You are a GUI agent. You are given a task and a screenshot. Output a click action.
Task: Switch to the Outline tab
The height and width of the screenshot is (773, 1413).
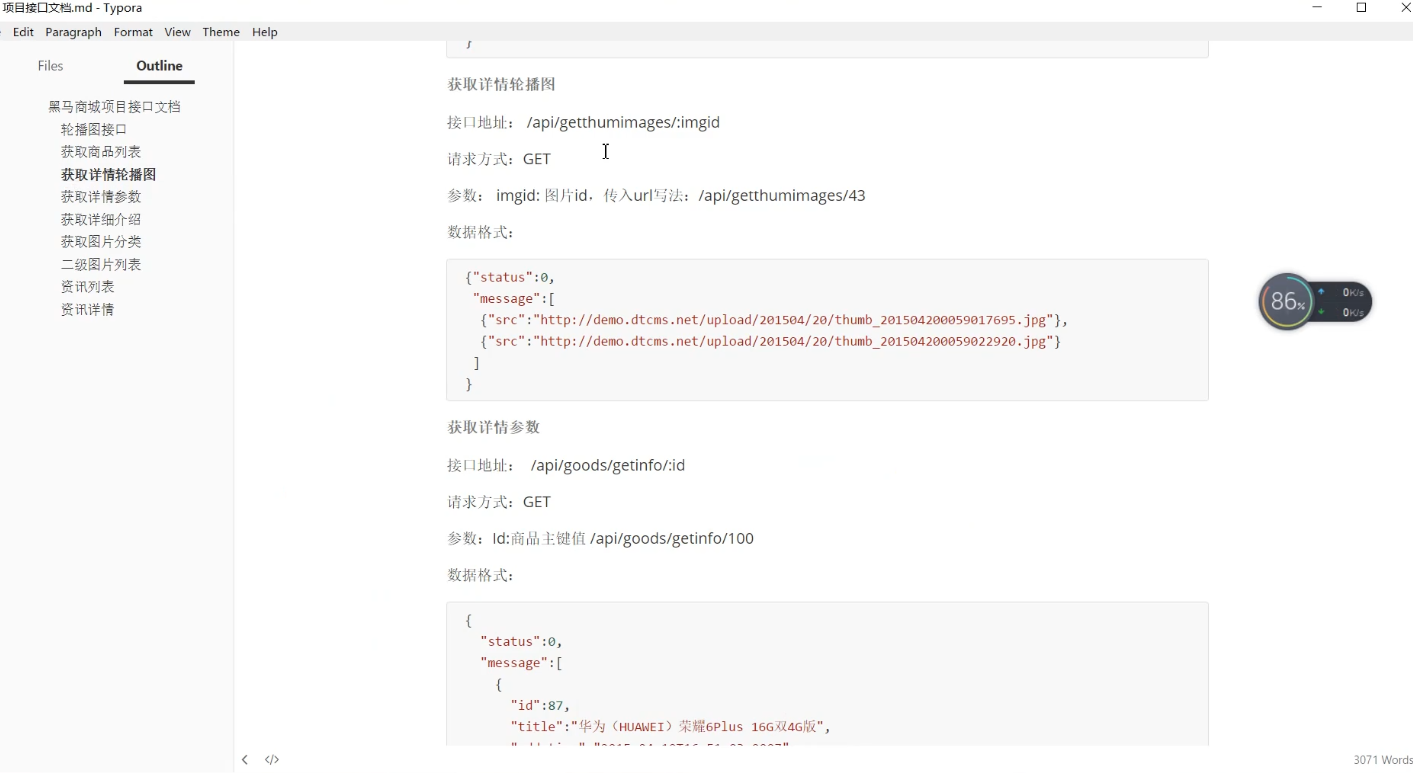pos(160,66)
